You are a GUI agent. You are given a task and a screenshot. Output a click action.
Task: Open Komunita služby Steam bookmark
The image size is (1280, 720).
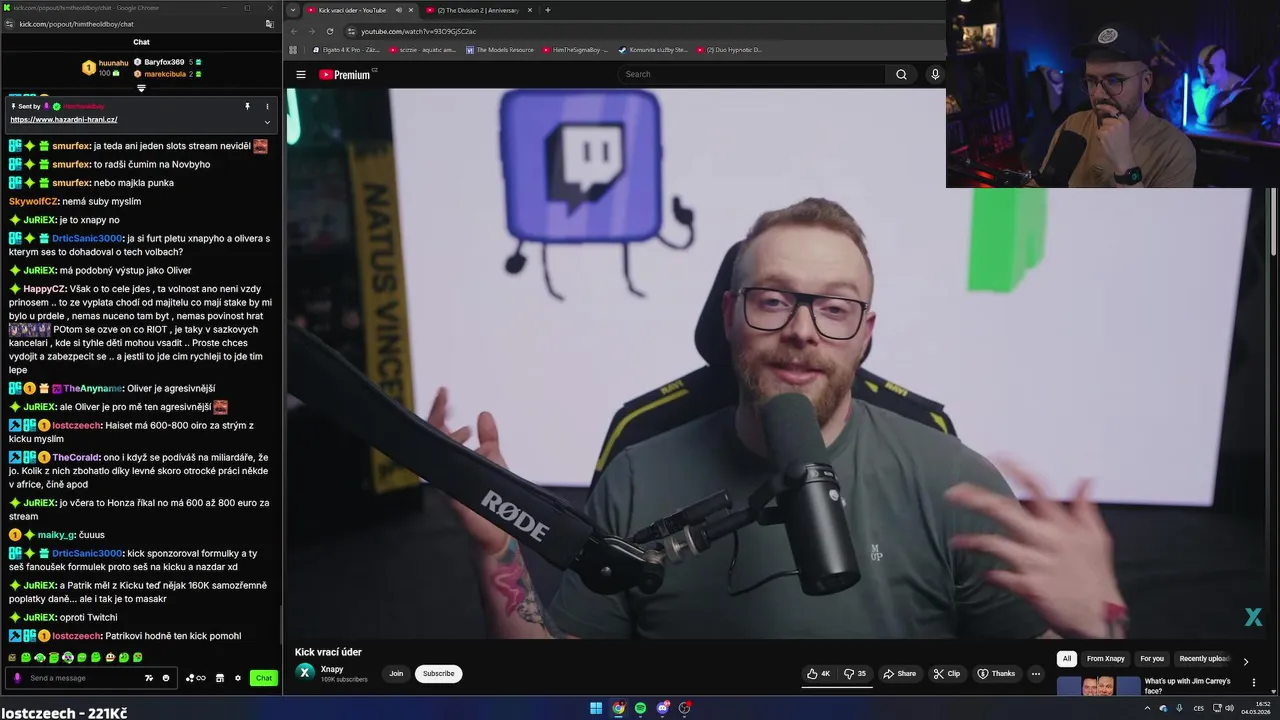pyautogui.click(x=653, y=49)
